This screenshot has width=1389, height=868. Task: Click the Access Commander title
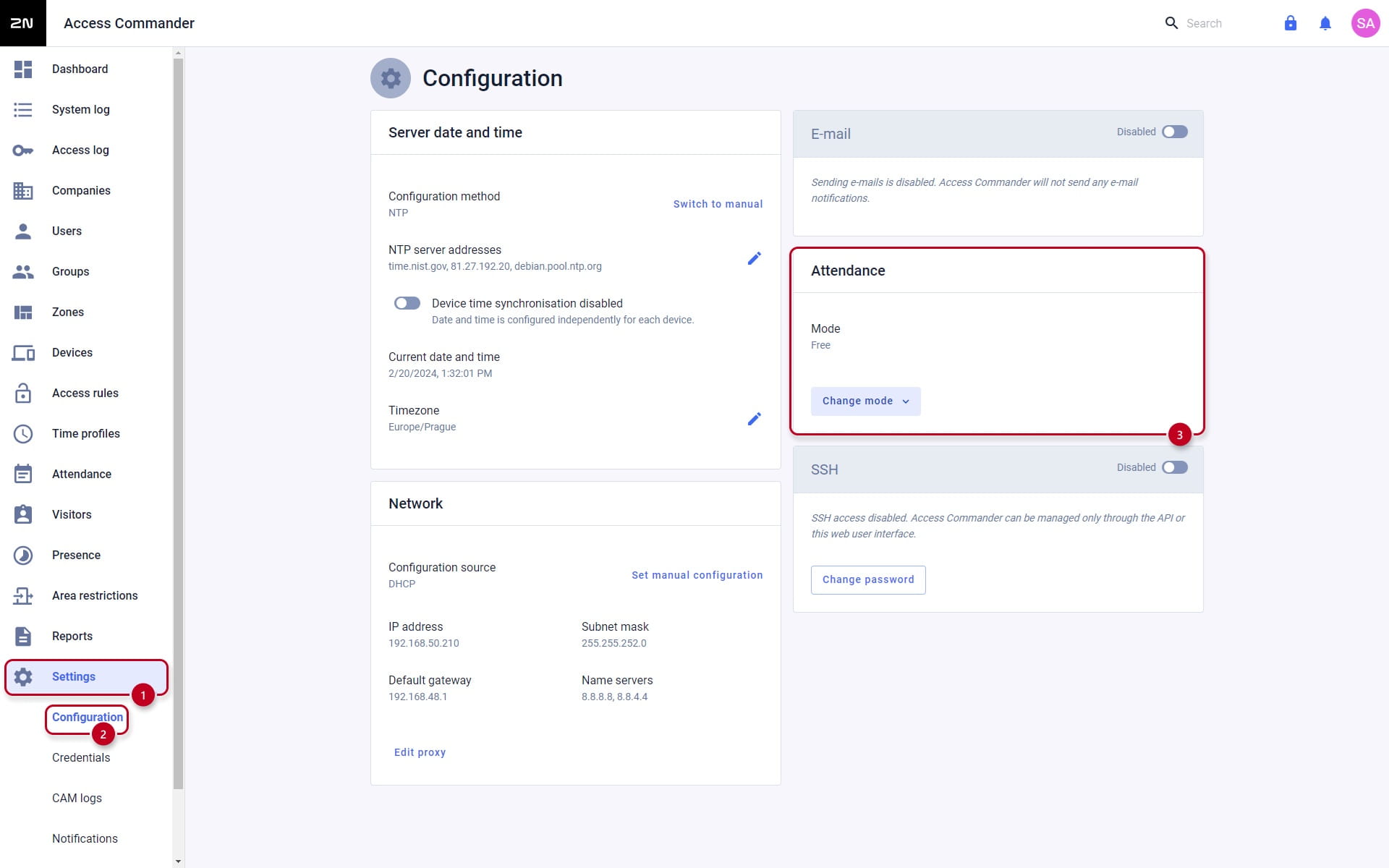129,23
